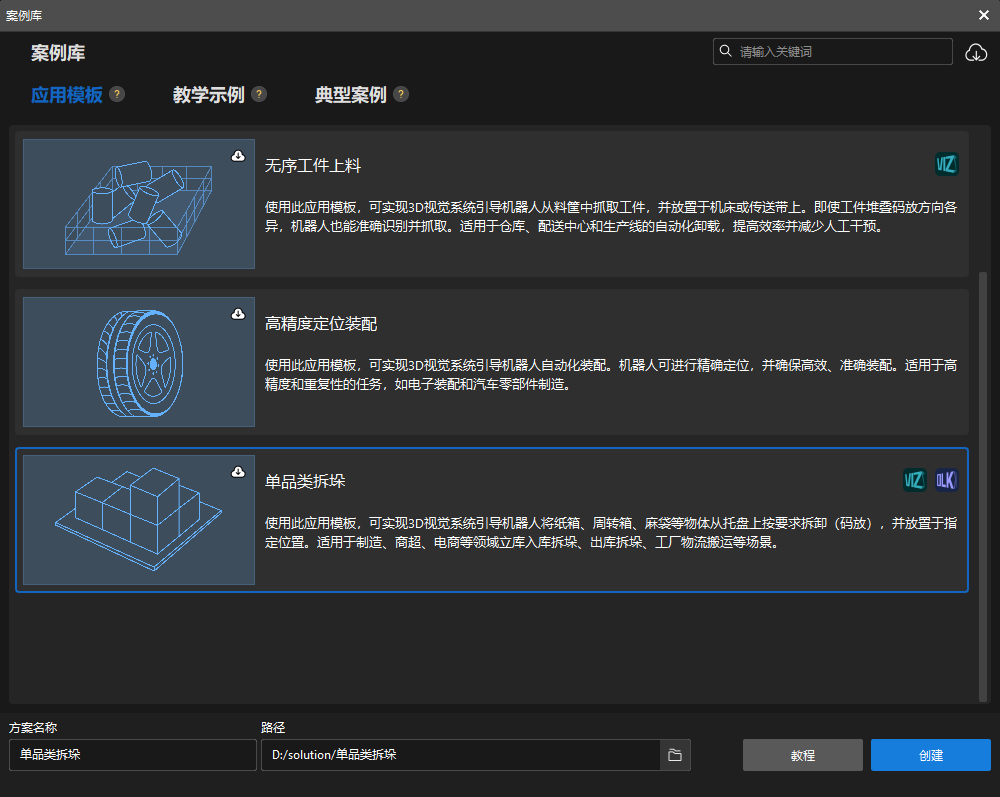The image size is (1000, 797).
Task: Open the 教程 tutorial button
Action: pyautogui.click(x=802, y=755)
